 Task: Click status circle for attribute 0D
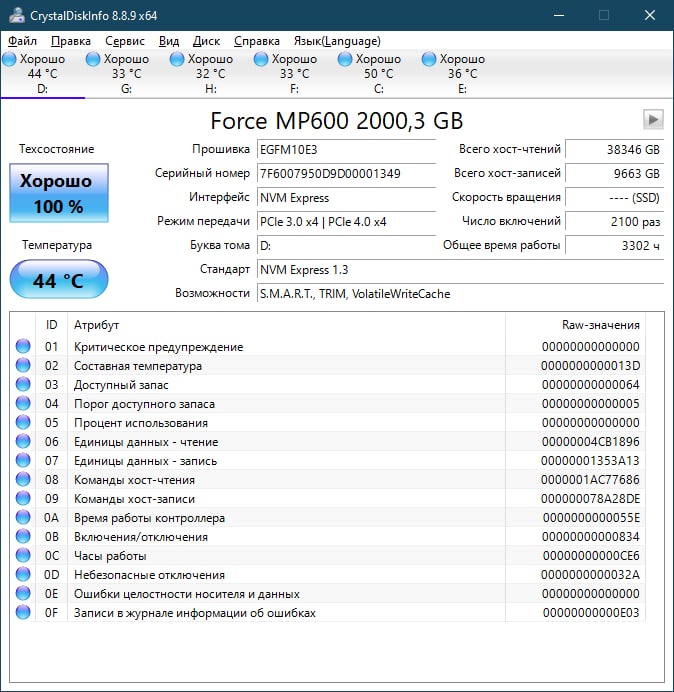(x=23, y=574)
